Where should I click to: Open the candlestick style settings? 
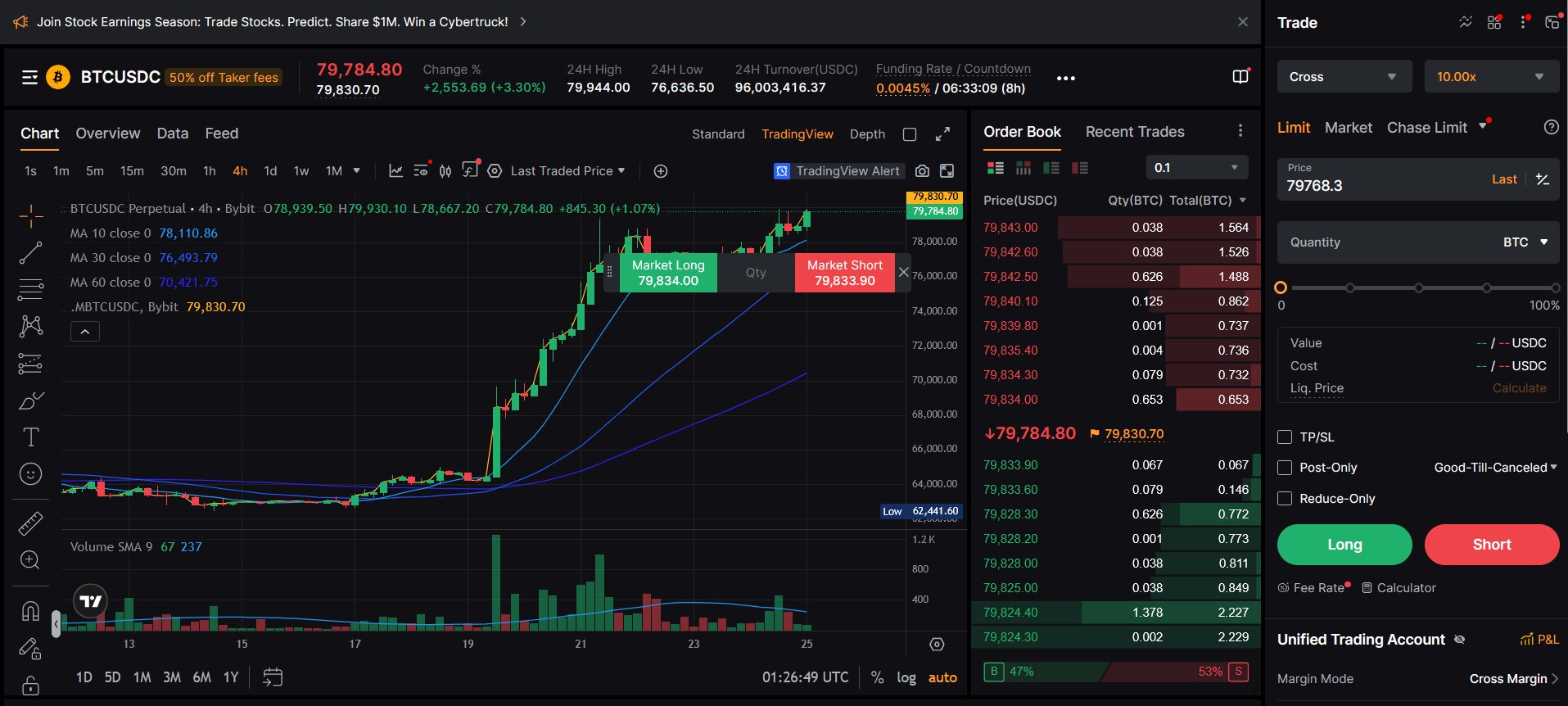(445, 170)
